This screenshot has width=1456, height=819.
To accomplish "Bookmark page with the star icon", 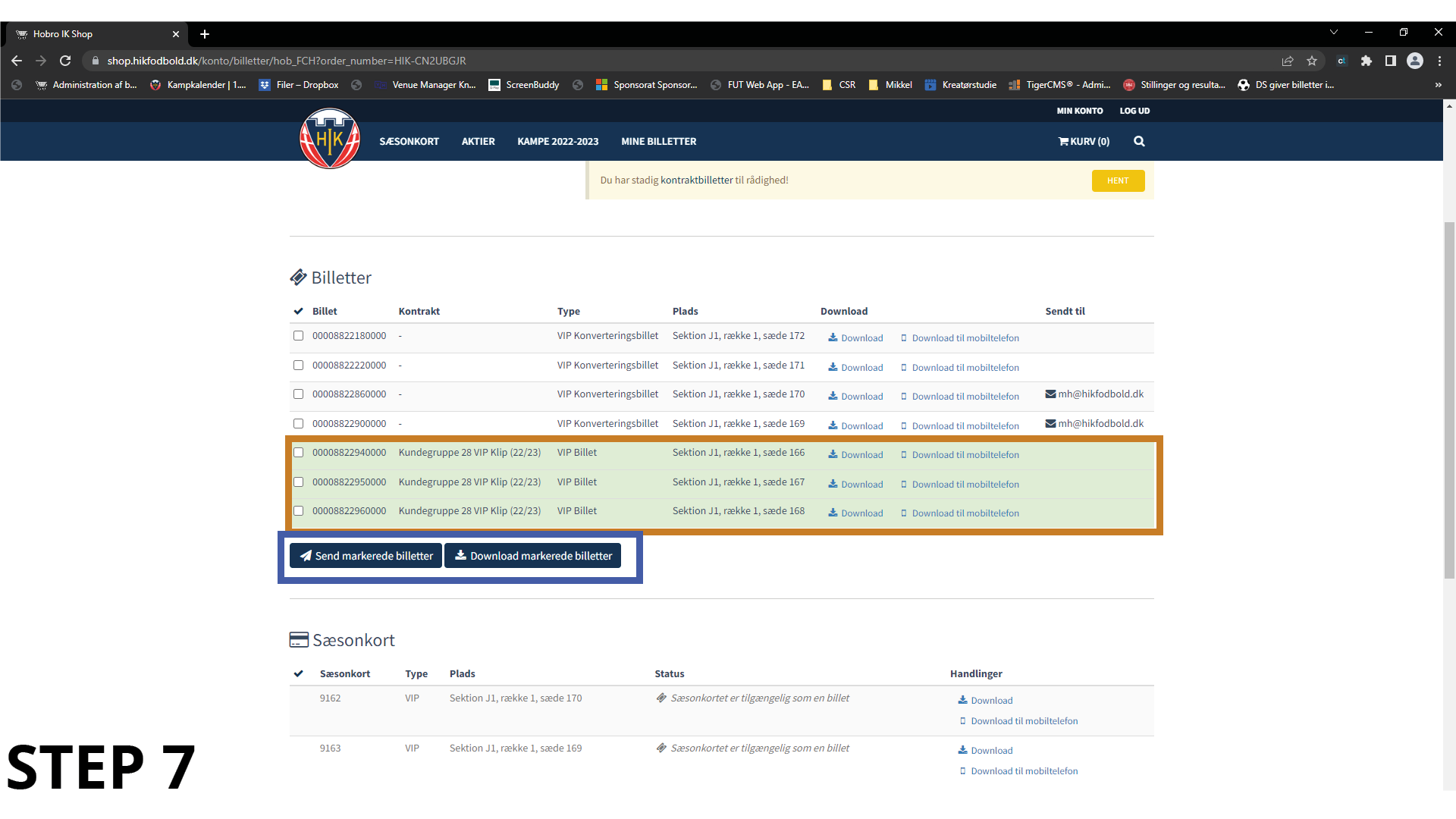I will tap(1312, 61).
